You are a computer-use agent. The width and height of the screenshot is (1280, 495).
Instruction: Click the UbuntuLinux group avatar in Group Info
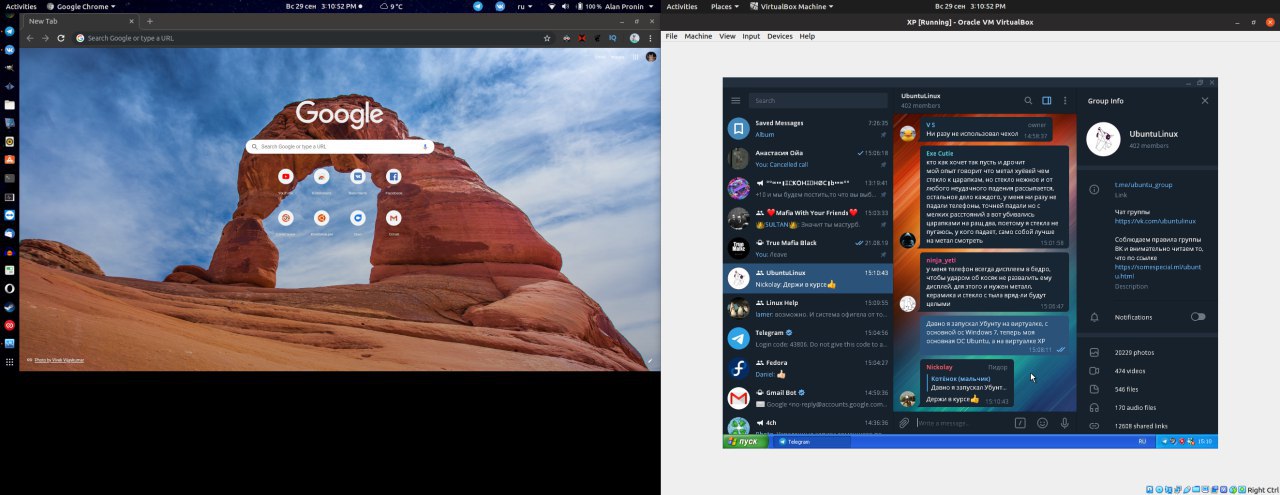(x=1103, y=140)
